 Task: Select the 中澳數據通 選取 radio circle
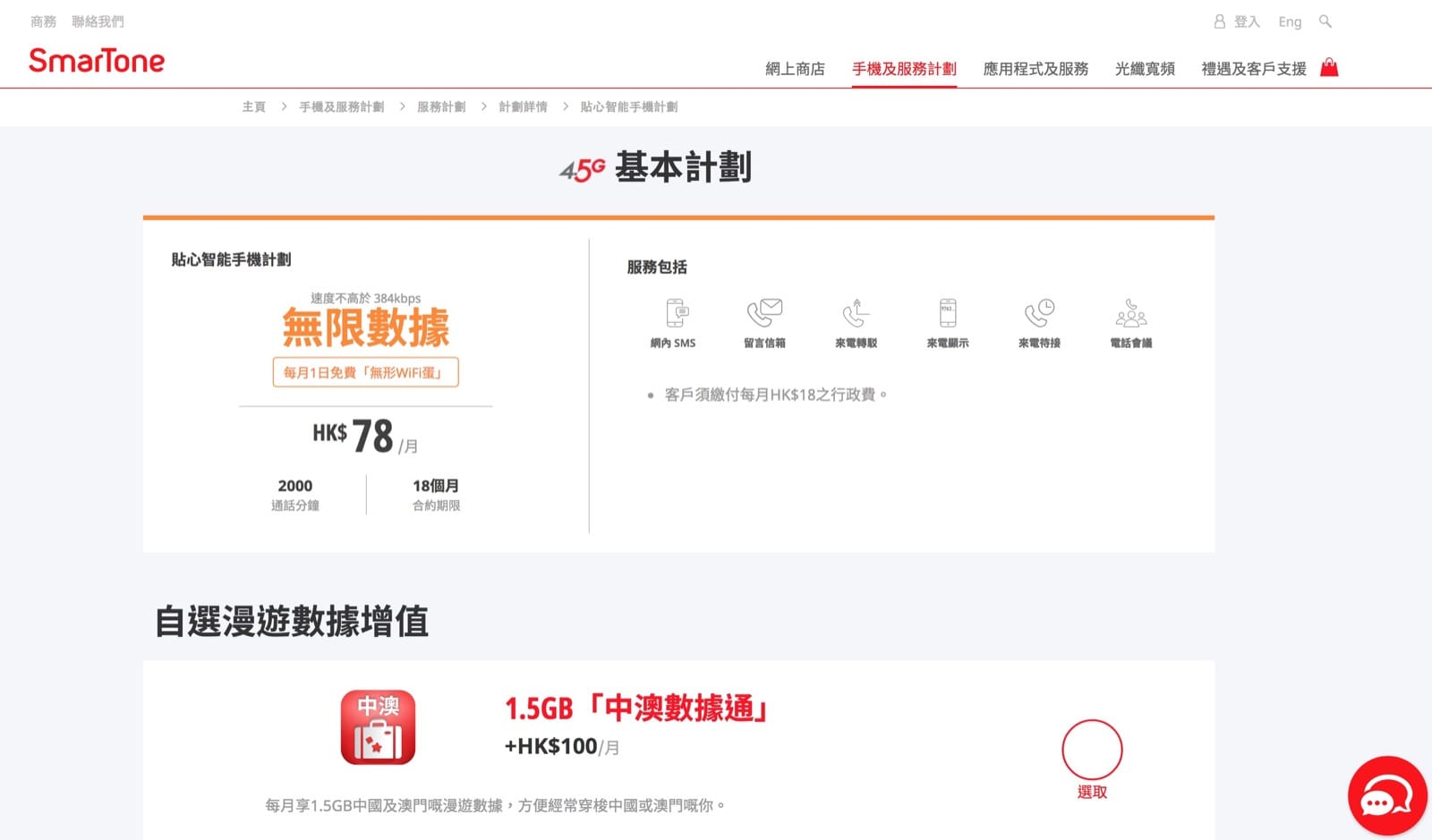1092,750
